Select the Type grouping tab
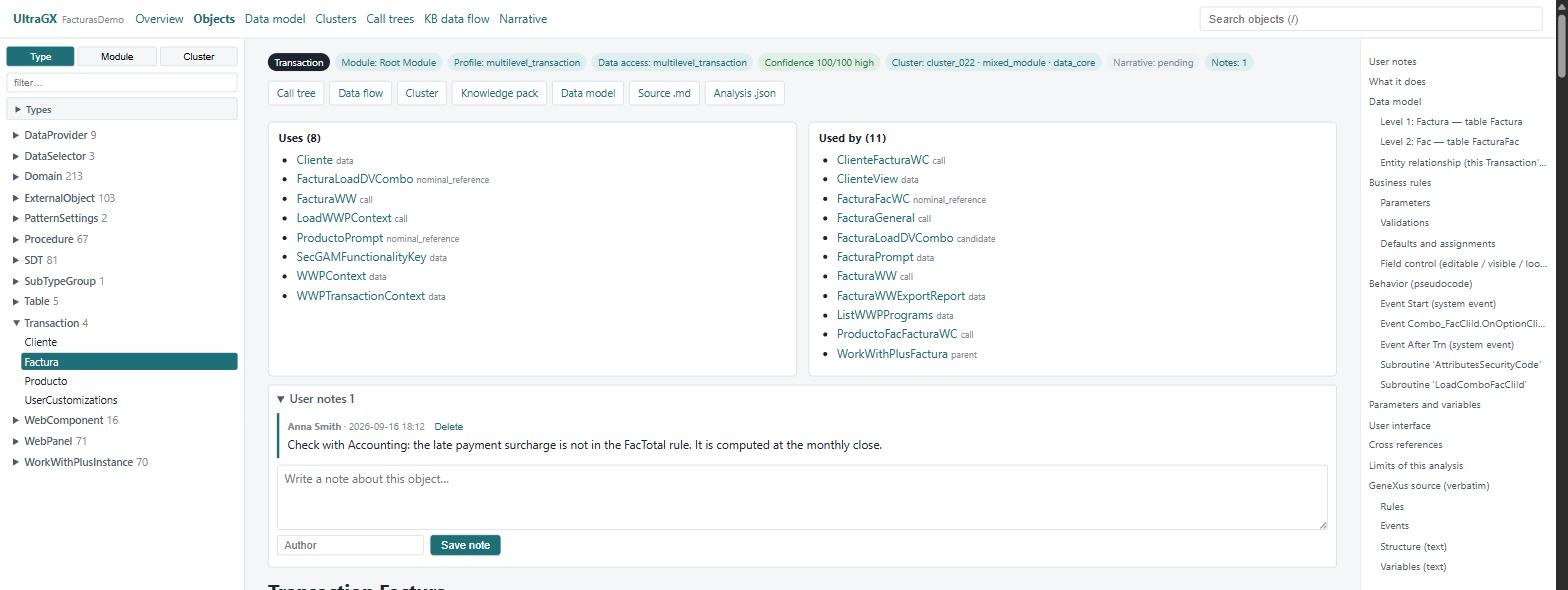The image size is (1568, 590). point(40,56)
